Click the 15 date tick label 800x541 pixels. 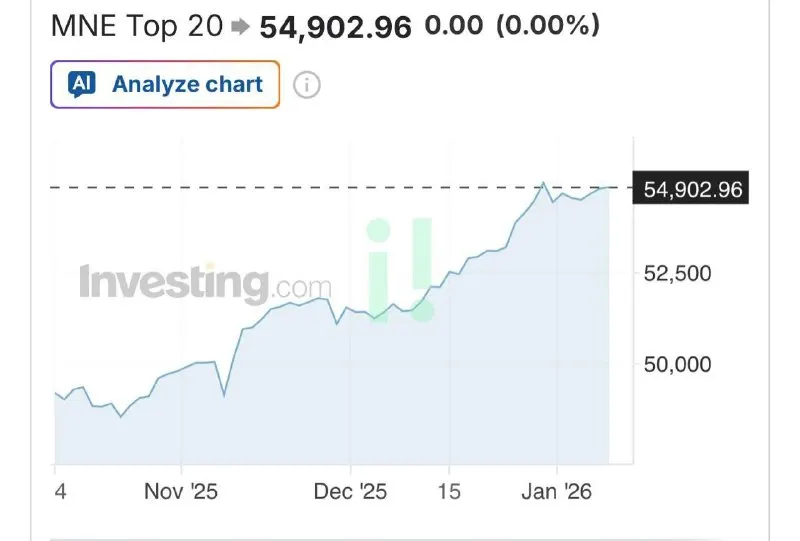(x=449, y=492)
